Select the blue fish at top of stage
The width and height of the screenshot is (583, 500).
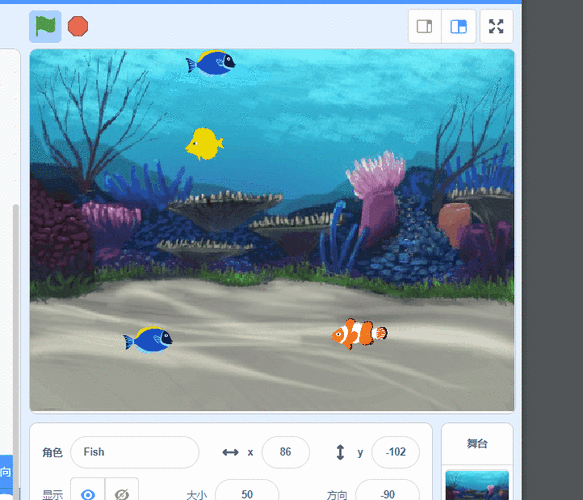[211, 63]
